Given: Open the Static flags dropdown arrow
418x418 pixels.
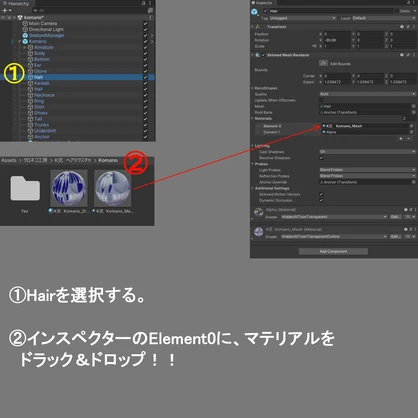Looking at the screenshot, I should coord(415,11).
